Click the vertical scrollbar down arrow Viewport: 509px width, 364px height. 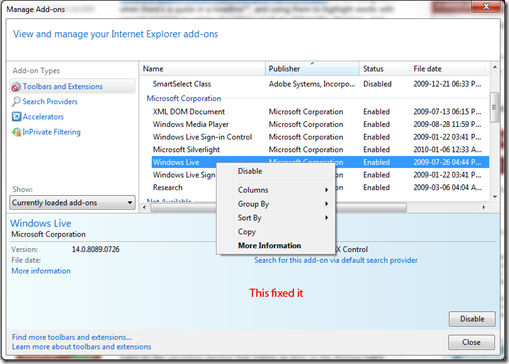[x=495, y=197]
